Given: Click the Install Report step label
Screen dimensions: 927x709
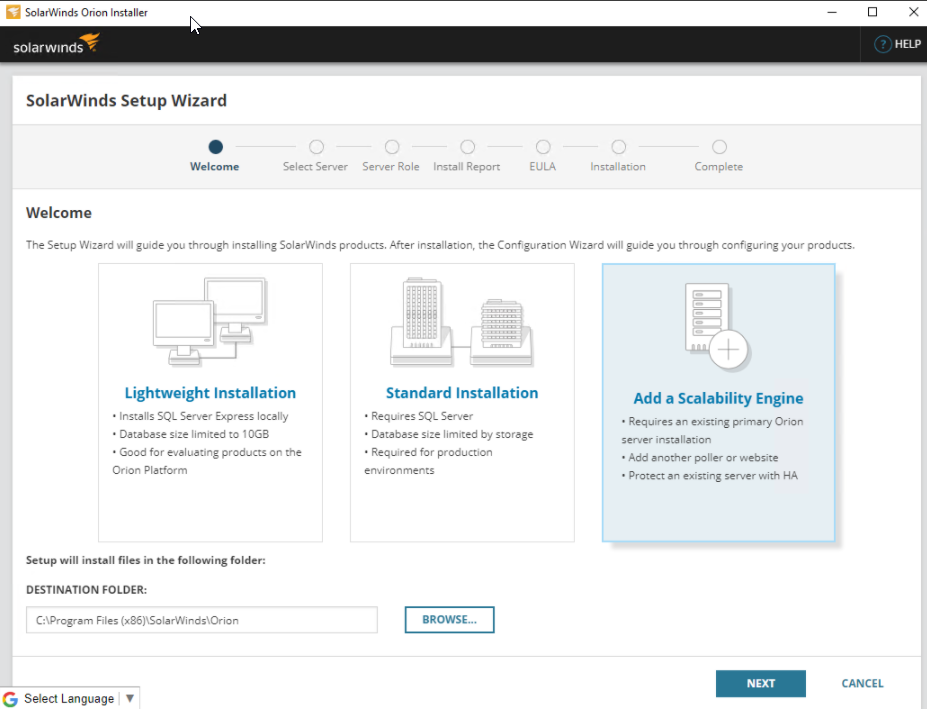Looking at the screenshot, I should pos(466,167).
